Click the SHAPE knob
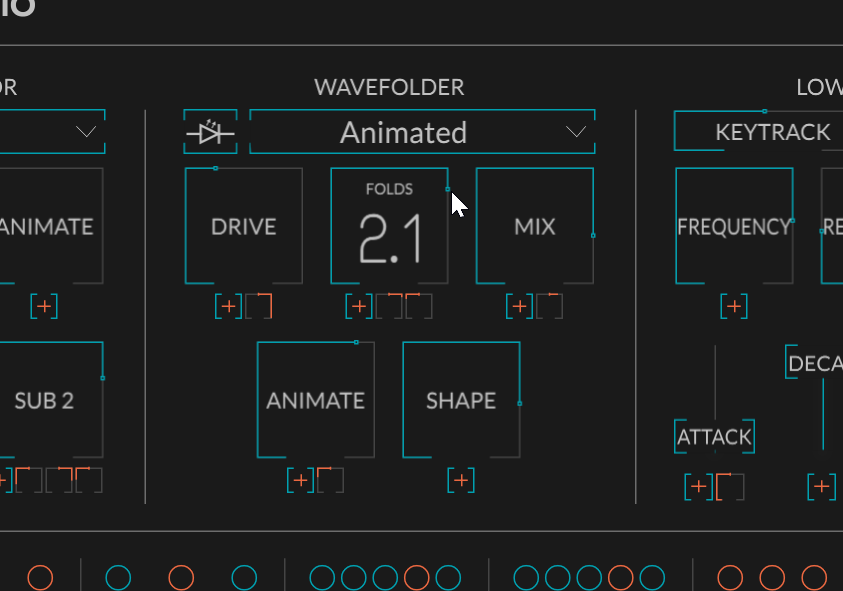 [x=461, y=400]
